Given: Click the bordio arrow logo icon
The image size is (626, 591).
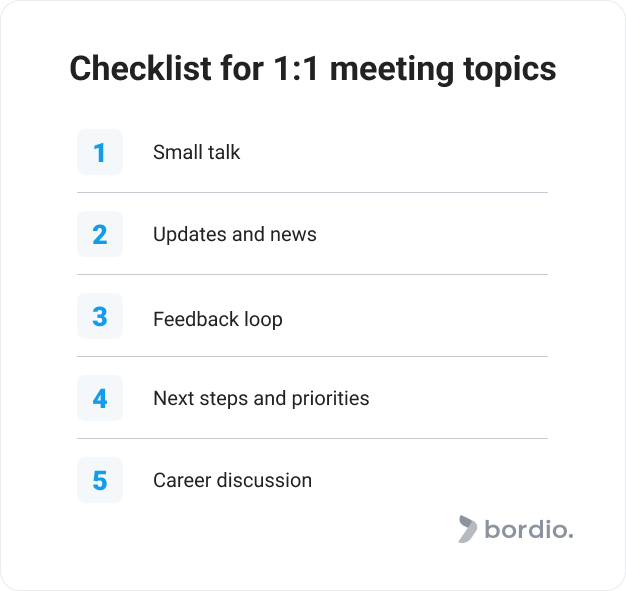Looking at the screenshot, I should [468, 529].
